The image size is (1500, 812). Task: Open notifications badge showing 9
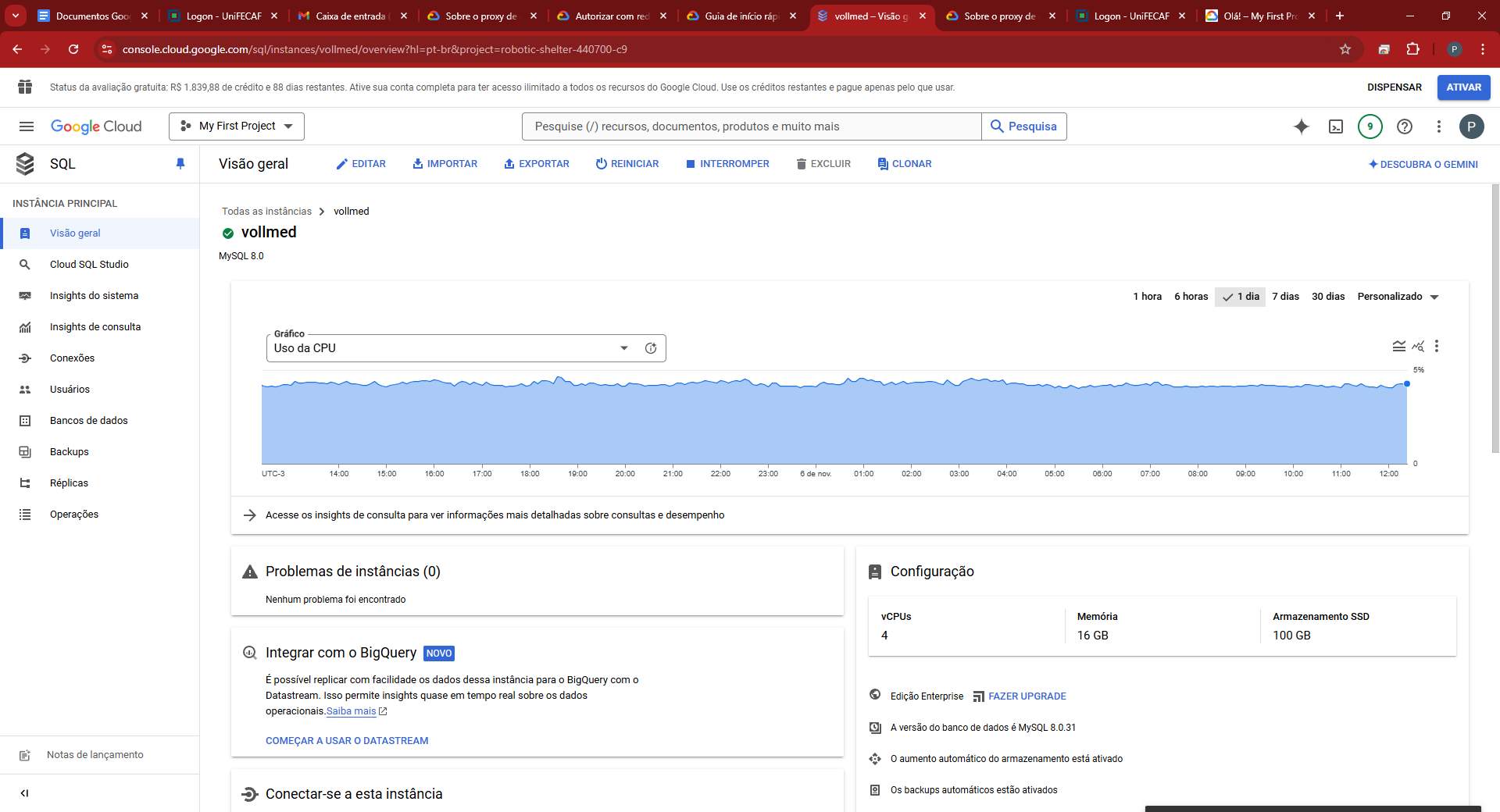pos(1370,126)
